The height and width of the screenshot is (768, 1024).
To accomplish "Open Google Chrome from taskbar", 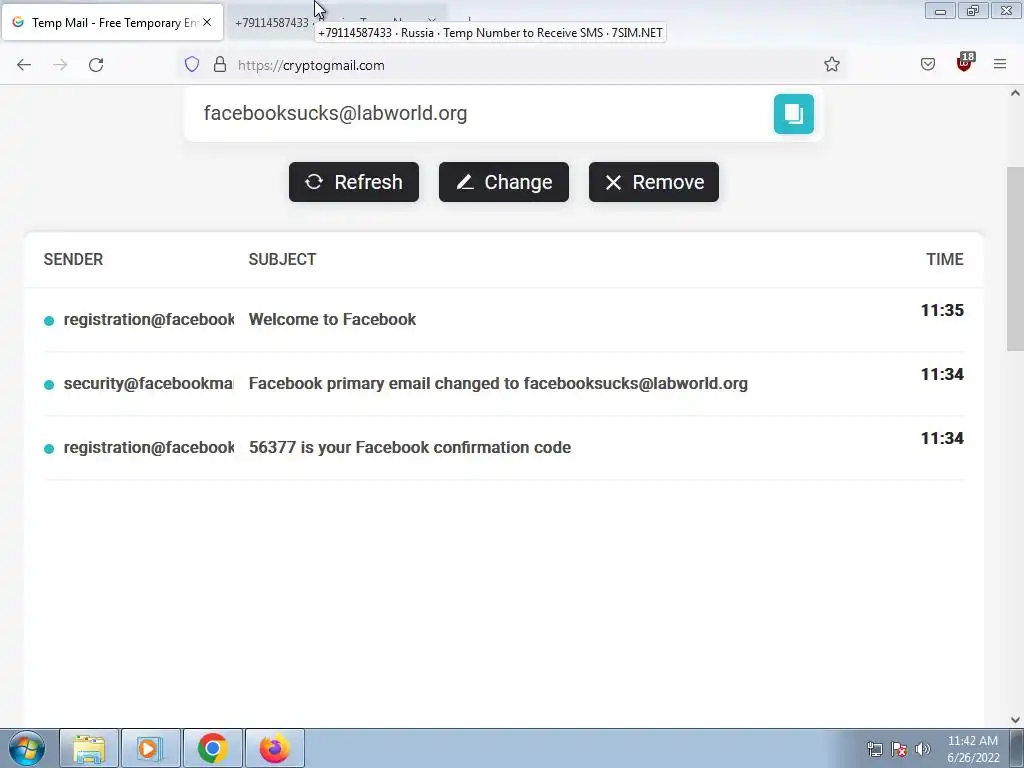I will [213, 748].
